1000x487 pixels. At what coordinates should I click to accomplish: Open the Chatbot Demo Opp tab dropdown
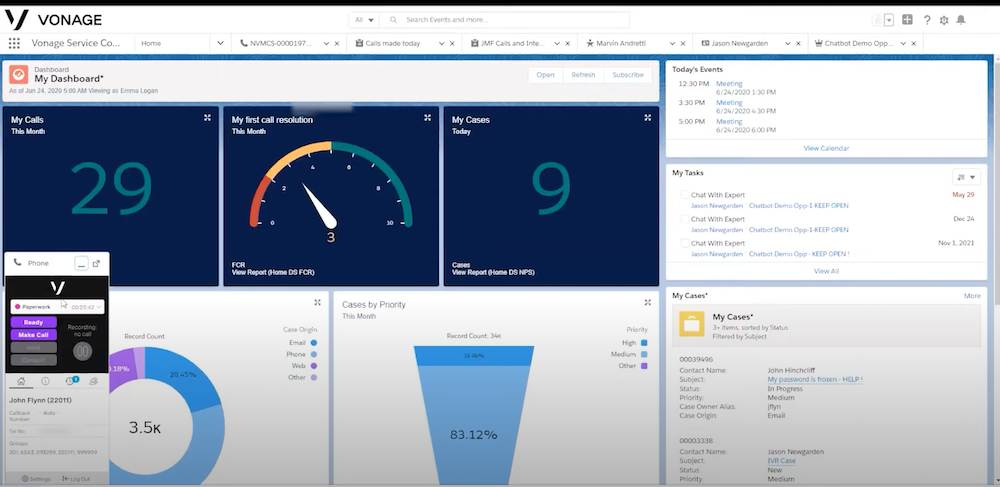902,43
